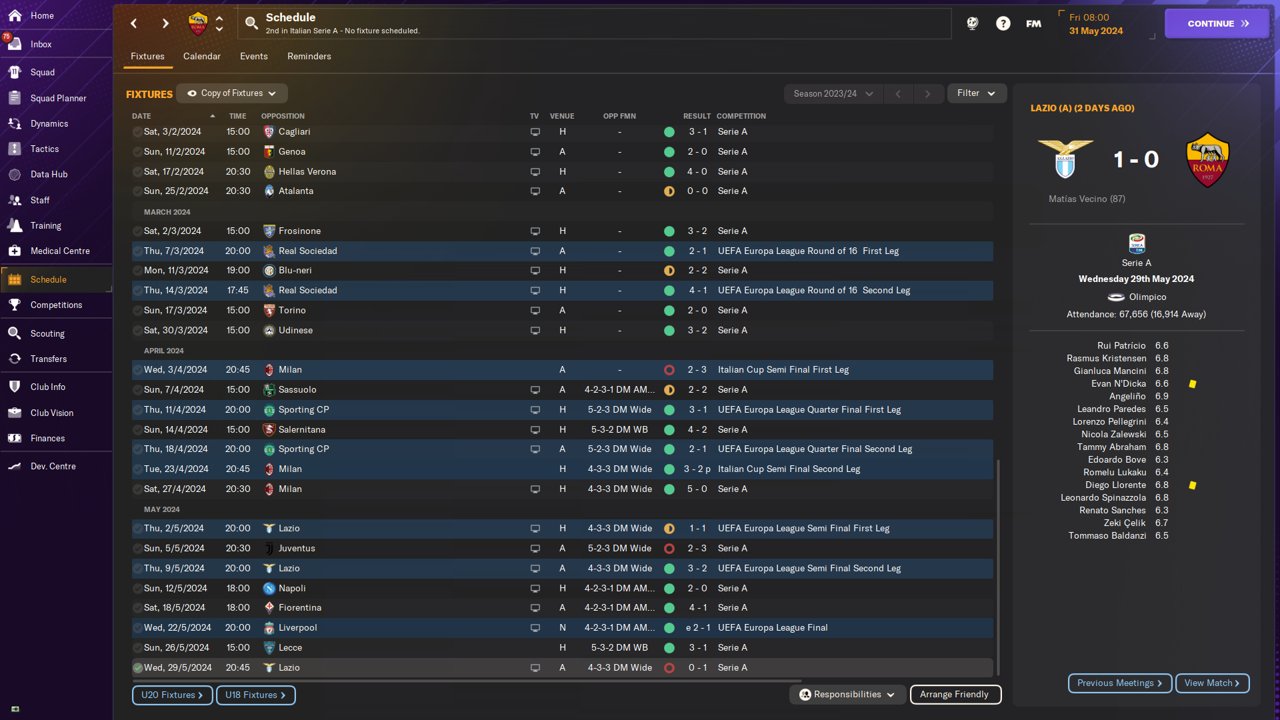Click the Home icon in the sidebar
This screenshot has height=720, width=1280.
[x=14, y=16]
